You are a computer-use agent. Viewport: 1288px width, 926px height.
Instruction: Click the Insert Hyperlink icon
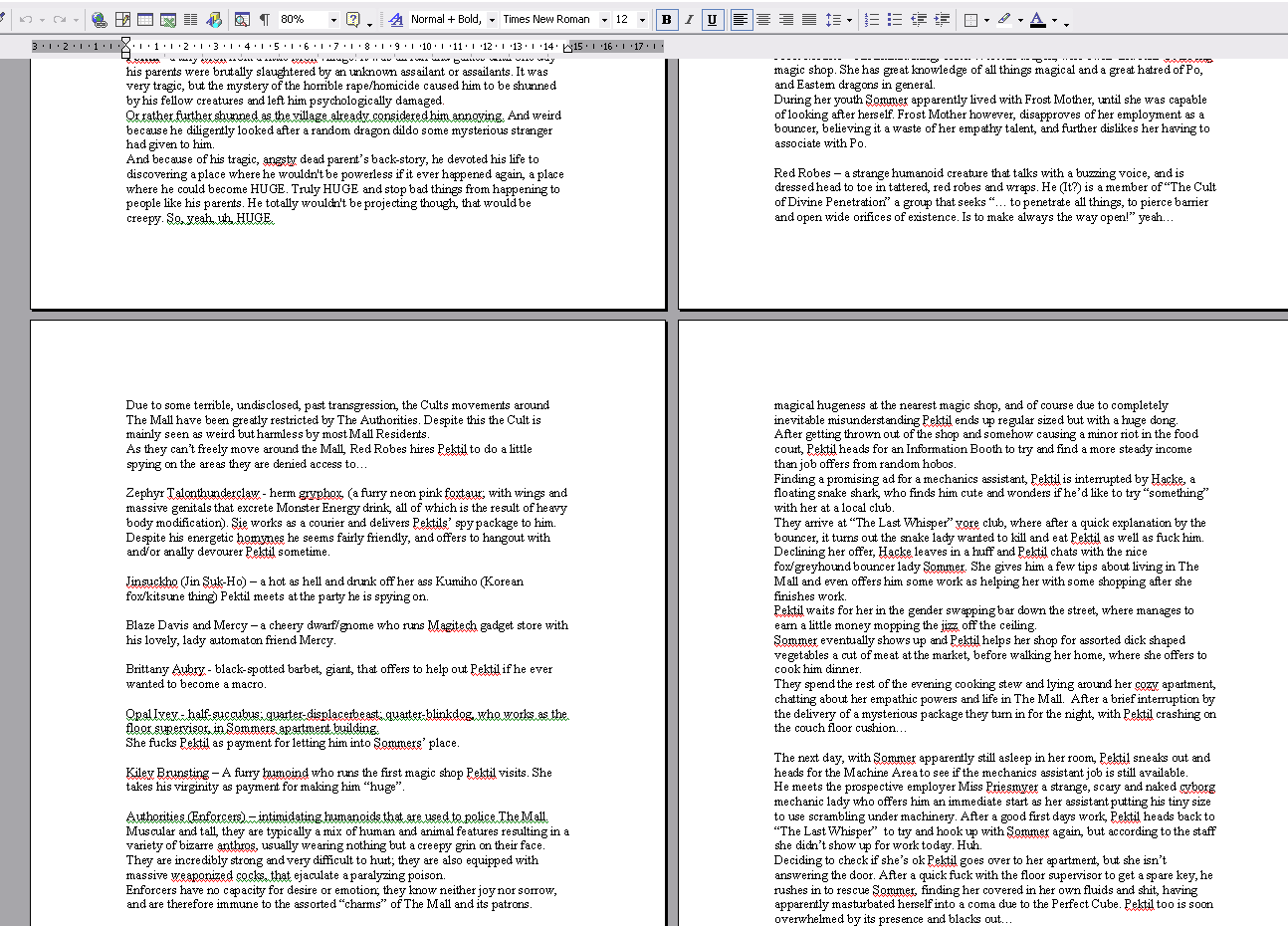[99, 19]
